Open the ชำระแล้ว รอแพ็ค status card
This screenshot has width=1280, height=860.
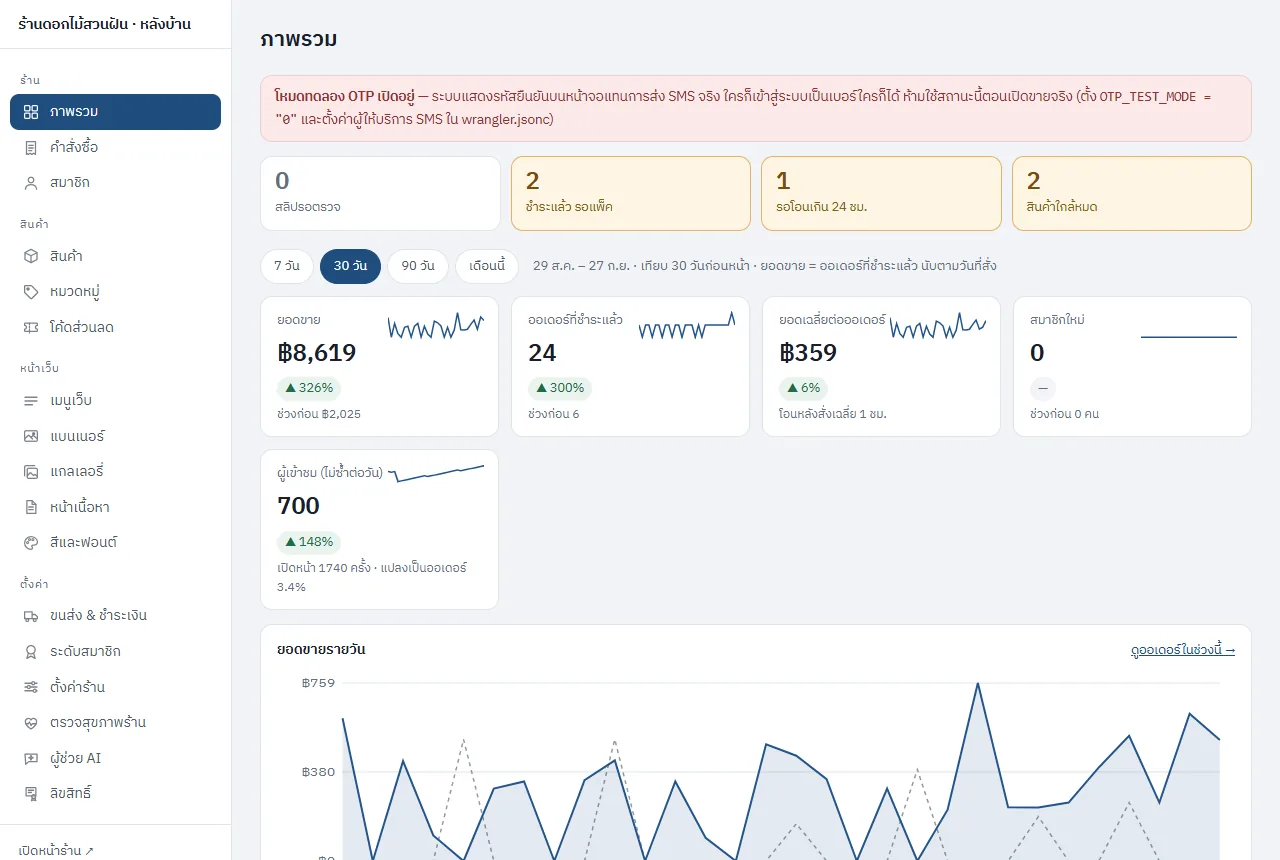(x=631, y=194)
